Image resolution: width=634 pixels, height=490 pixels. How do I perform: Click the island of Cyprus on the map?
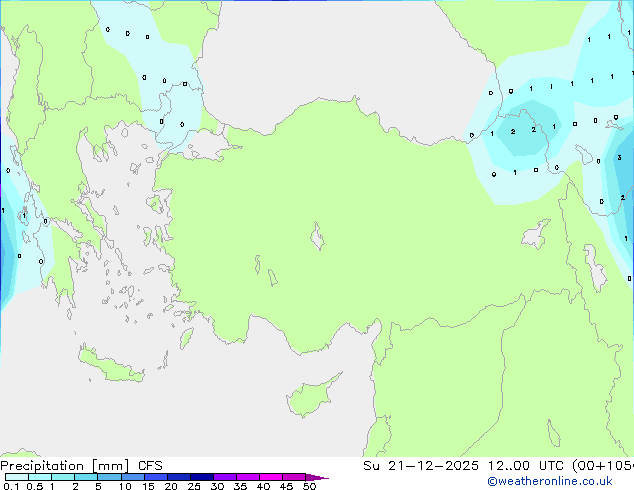[x=311, y=397]
